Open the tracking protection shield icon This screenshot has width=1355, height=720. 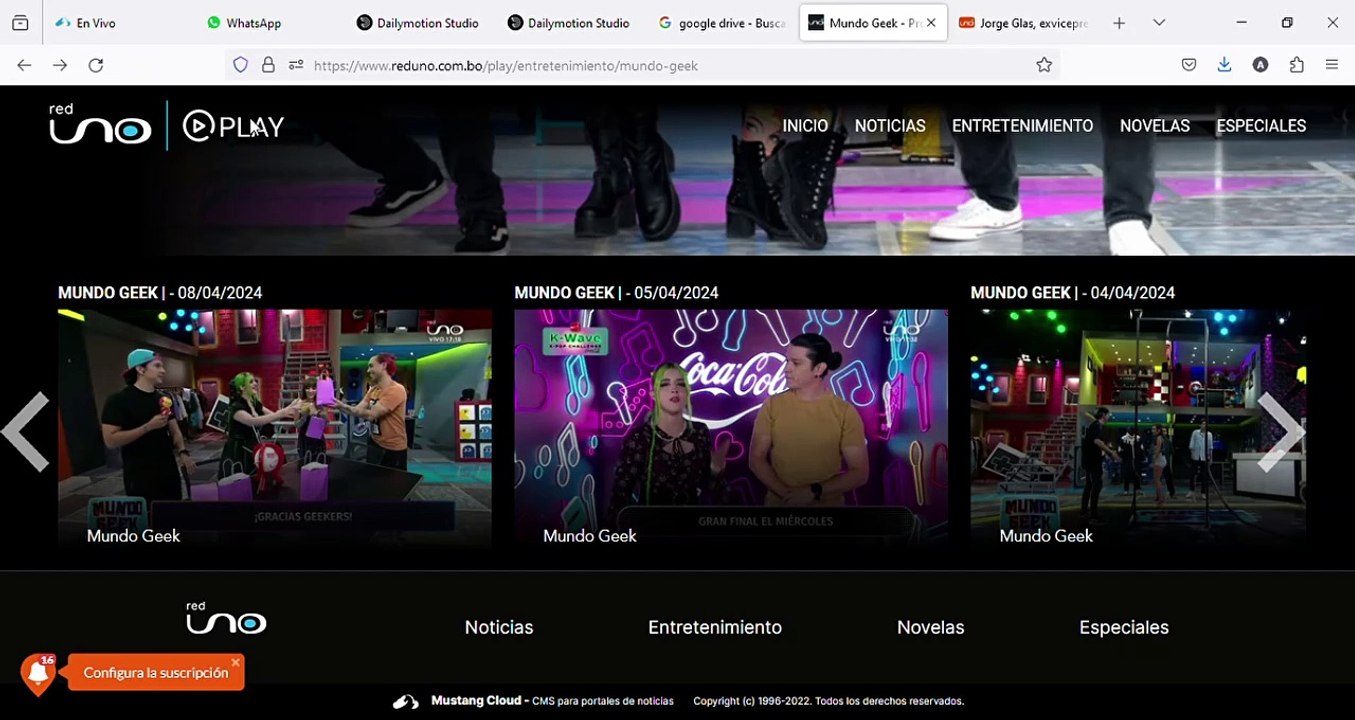(240, 65)
